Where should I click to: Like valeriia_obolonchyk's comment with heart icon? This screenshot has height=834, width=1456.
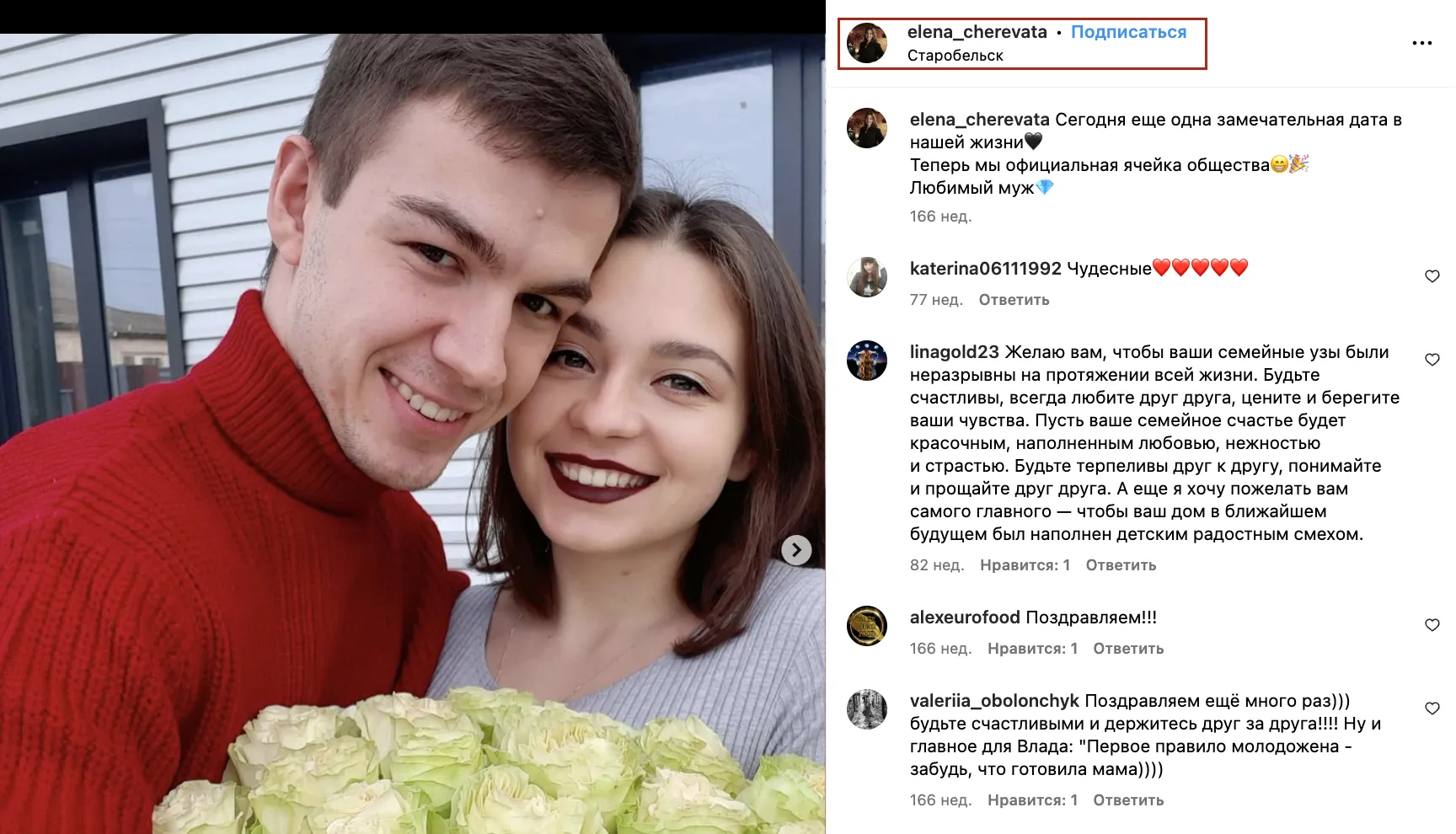[1432, 708]
